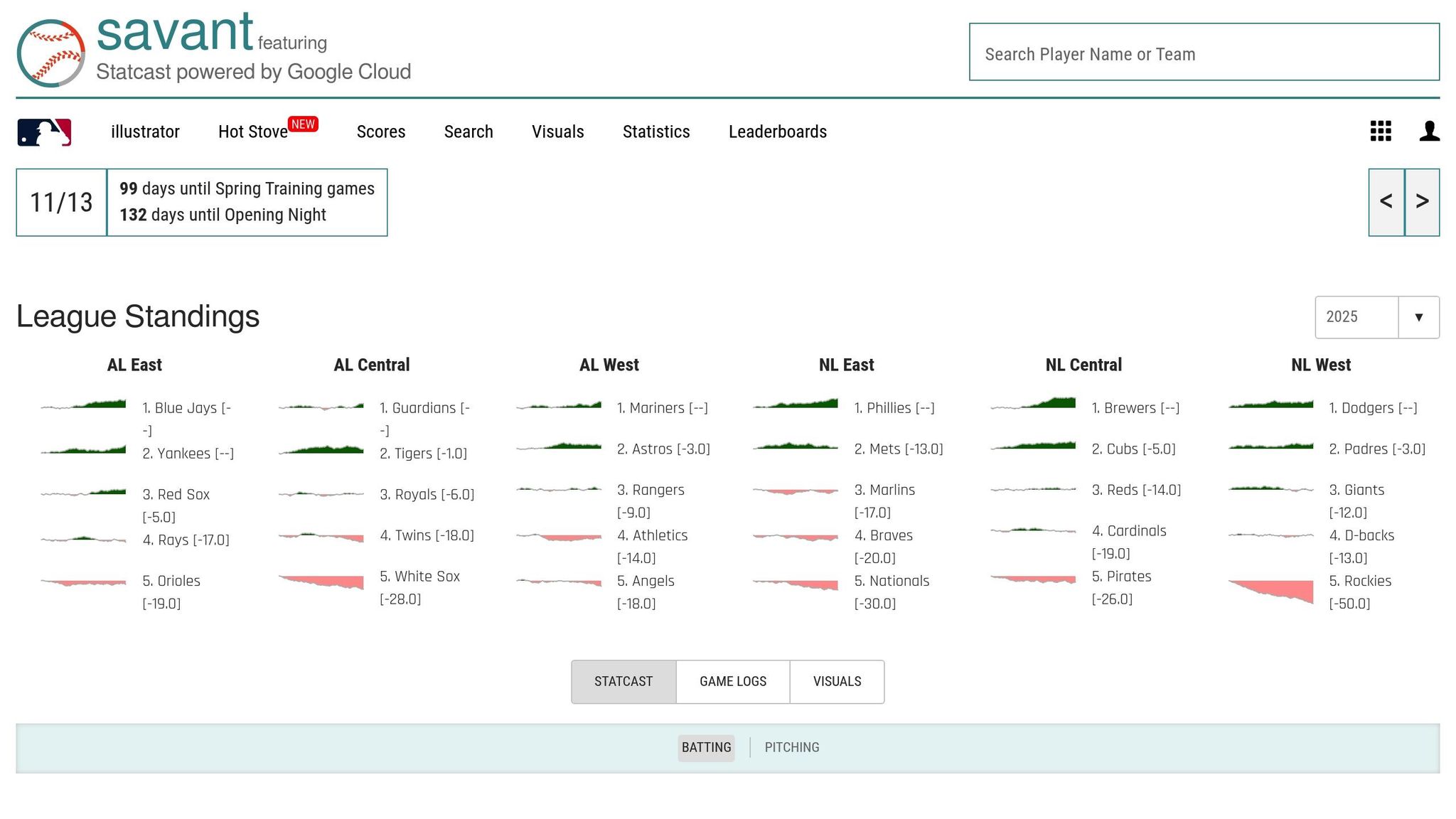Image resolution: width=1456 pixels, height=819 pixels.
Task: Open the 2025 season year dropdown
Action: (1376, 317)
